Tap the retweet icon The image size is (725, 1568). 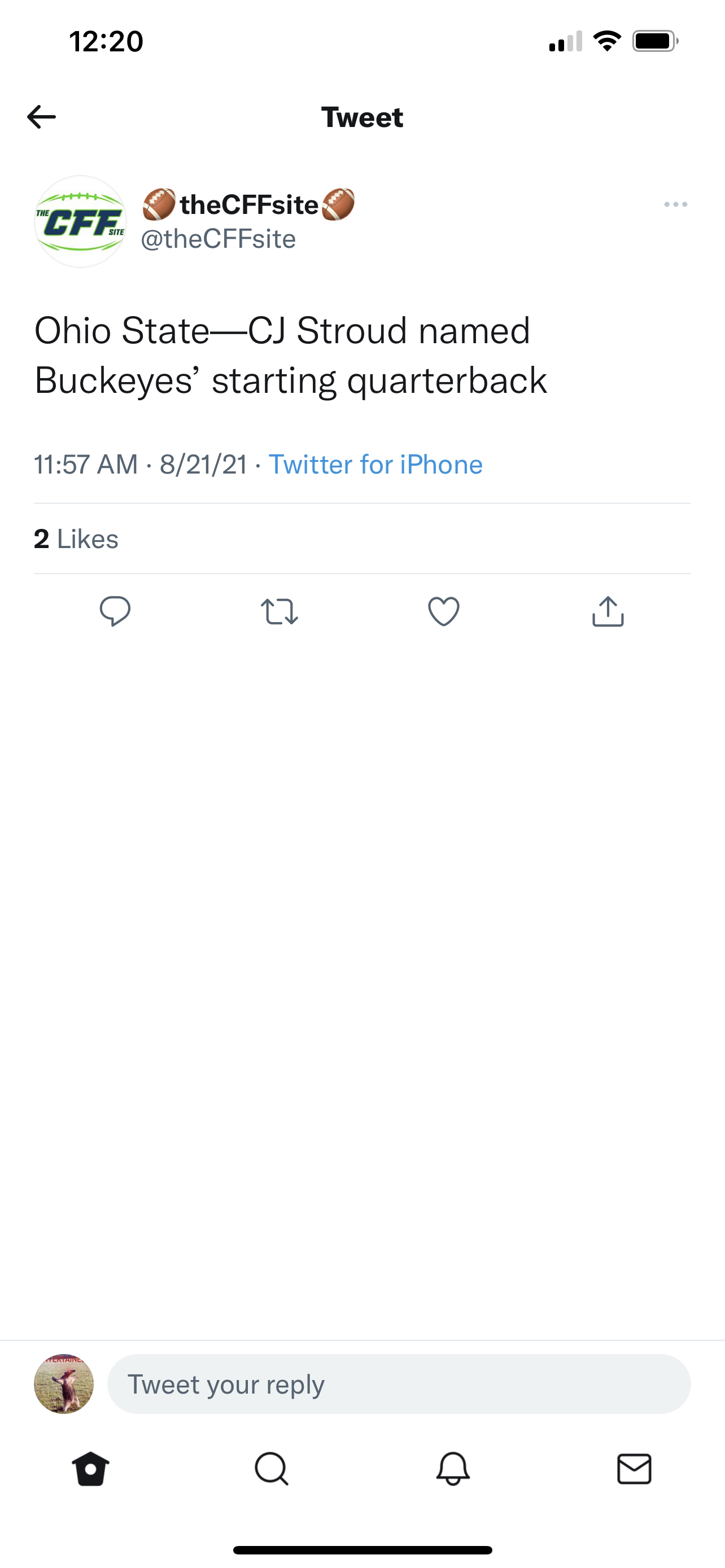click(x=279, y=612)
